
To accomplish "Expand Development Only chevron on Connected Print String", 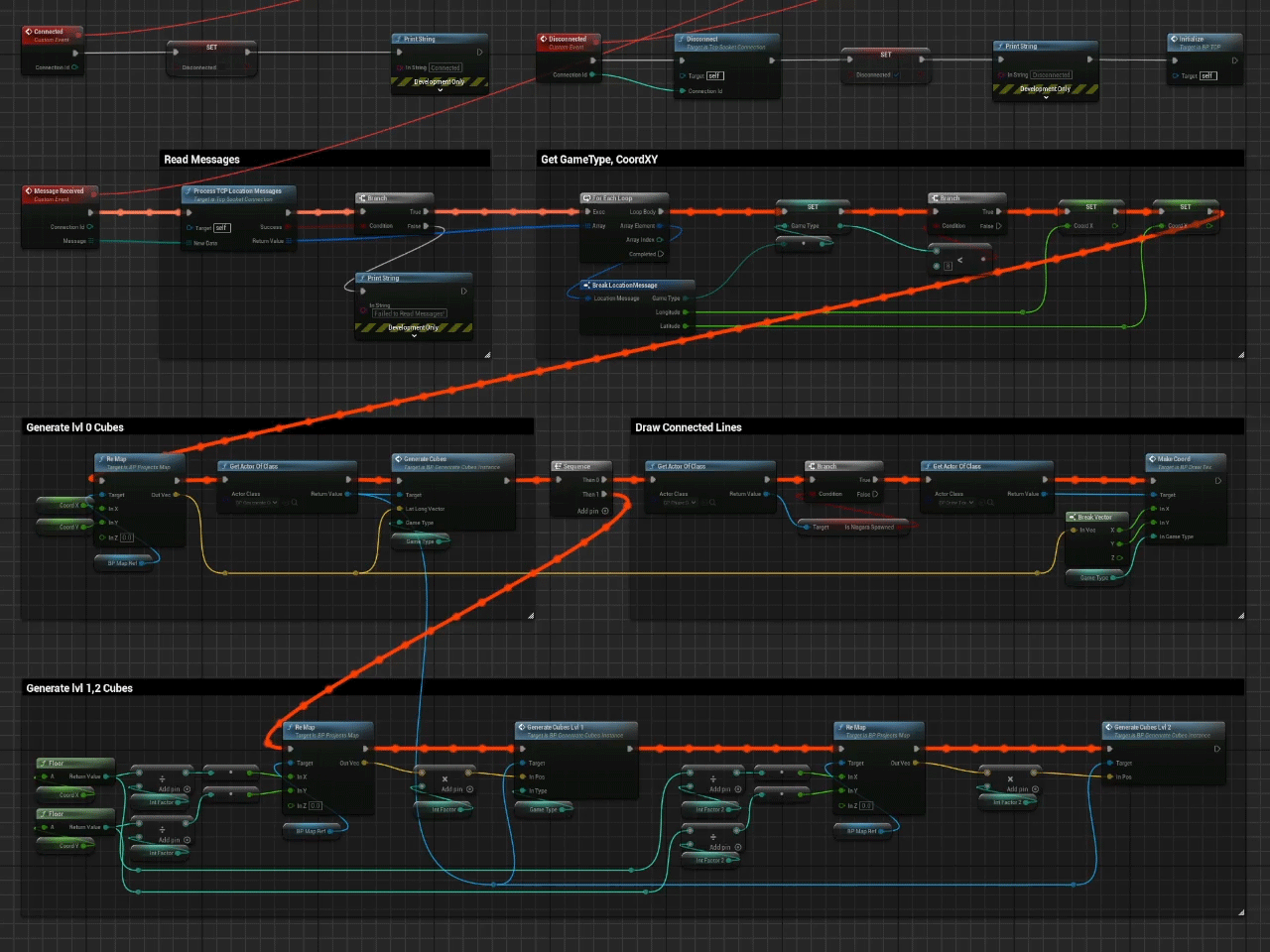I will [x=440, y=90].
